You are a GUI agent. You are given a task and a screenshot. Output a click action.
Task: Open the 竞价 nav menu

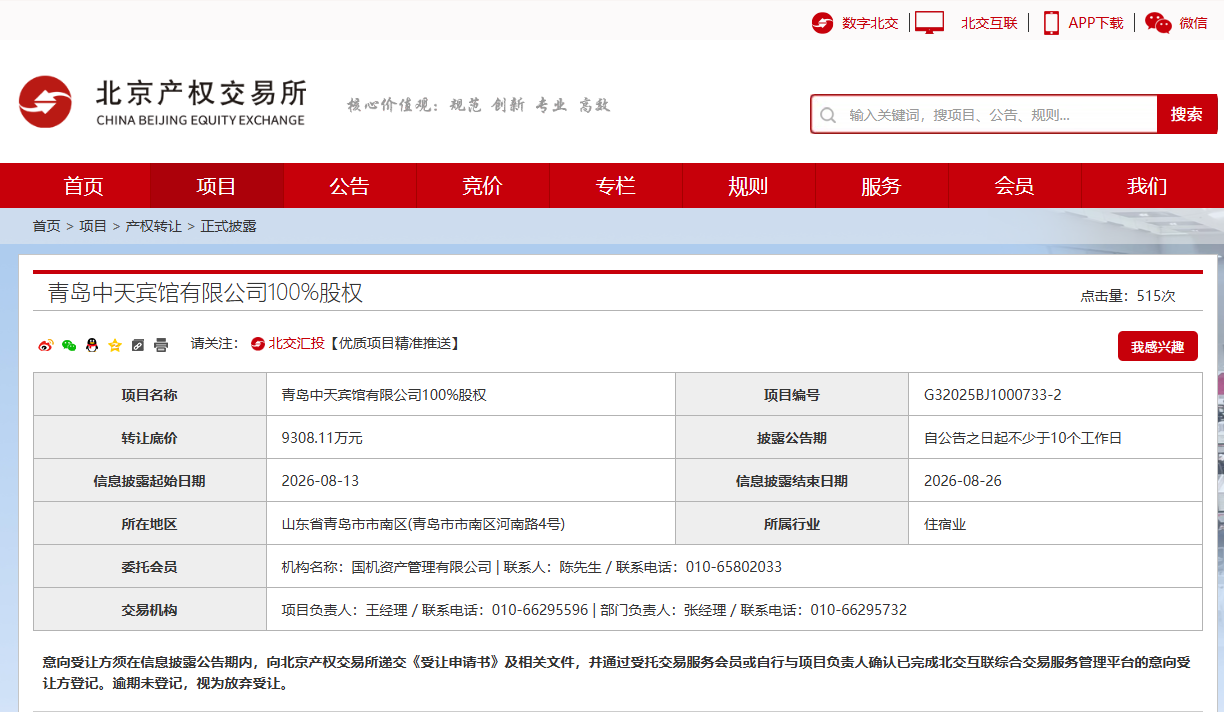point(482,186)
